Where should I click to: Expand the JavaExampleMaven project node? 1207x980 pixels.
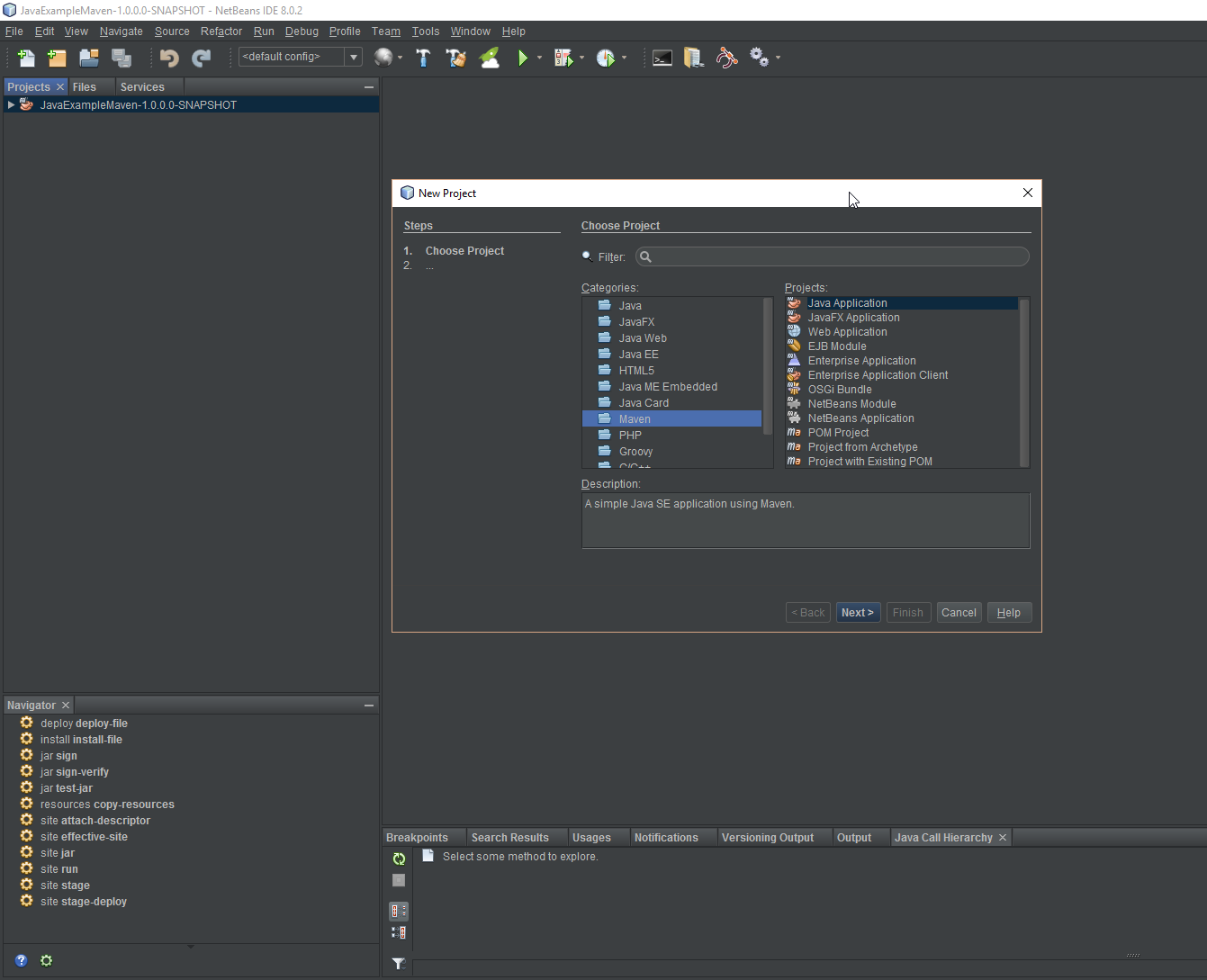10,104
